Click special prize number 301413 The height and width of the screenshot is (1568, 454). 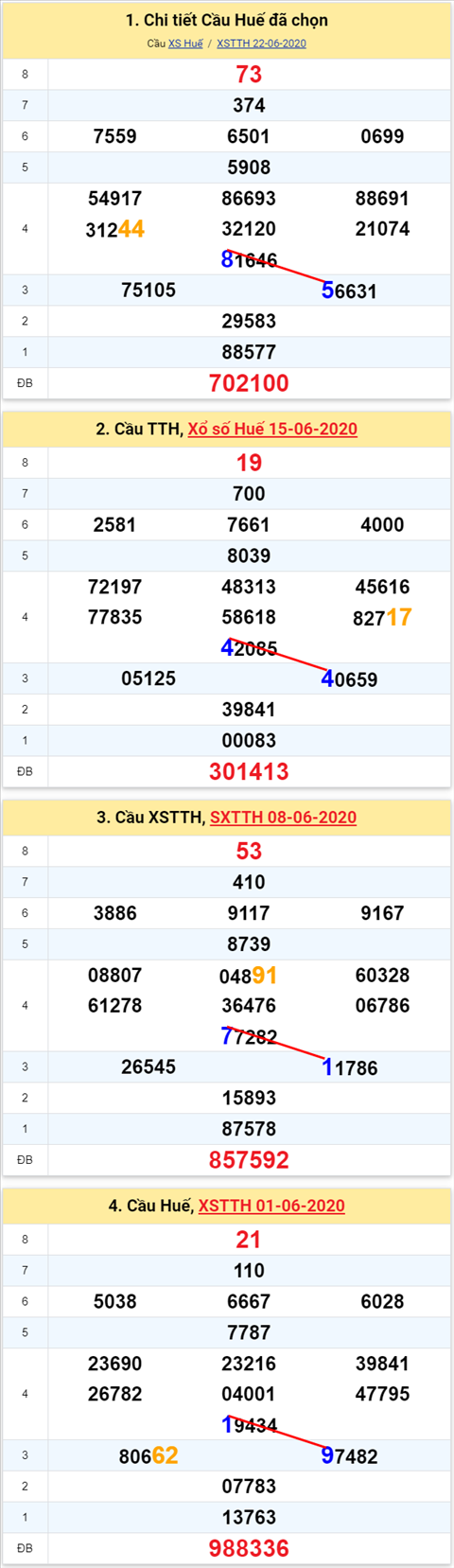(x=249, y=771)
